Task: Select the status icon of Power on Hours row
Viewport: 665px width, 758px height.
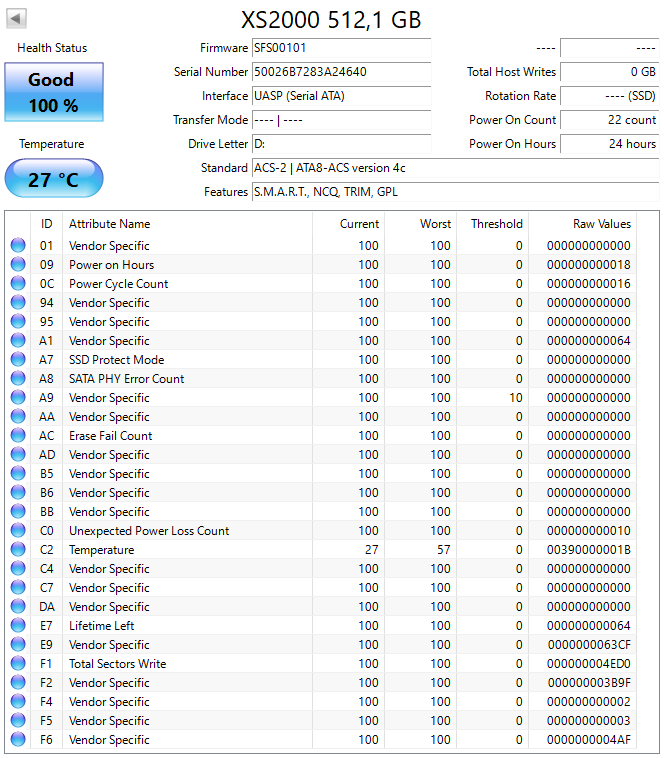Action: pyautogui.click(x=18, y=264)
